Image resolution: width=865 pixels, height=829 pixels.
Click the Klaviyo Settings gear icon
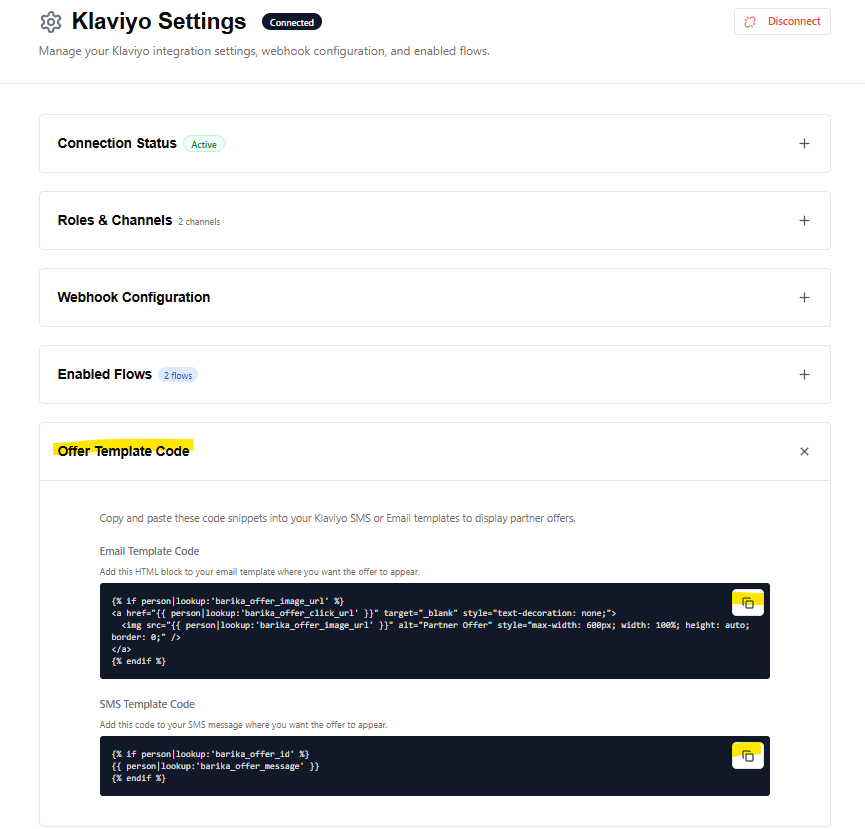[x=51, y=22]
